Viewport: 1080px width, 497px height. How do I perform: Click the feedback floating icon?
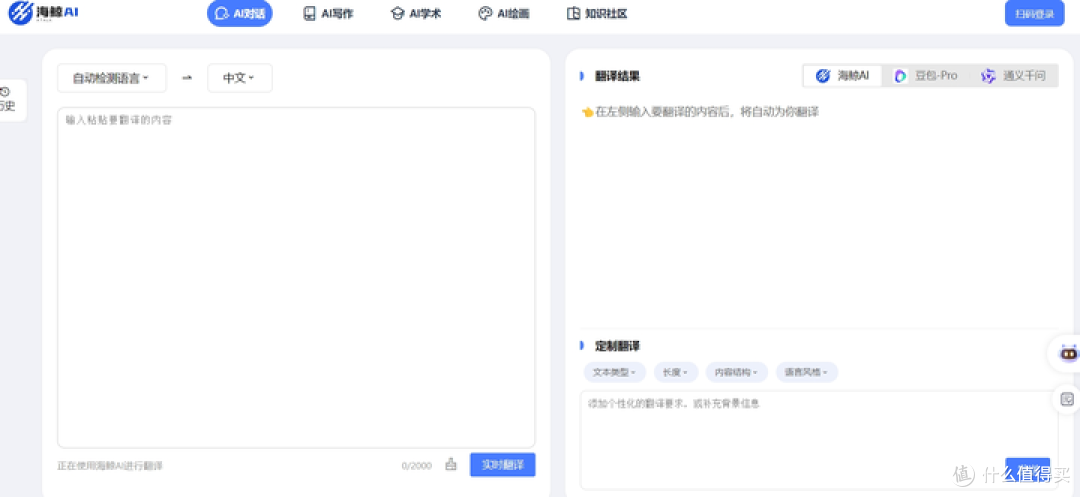pyautogui.click(x=1068, y=399)
